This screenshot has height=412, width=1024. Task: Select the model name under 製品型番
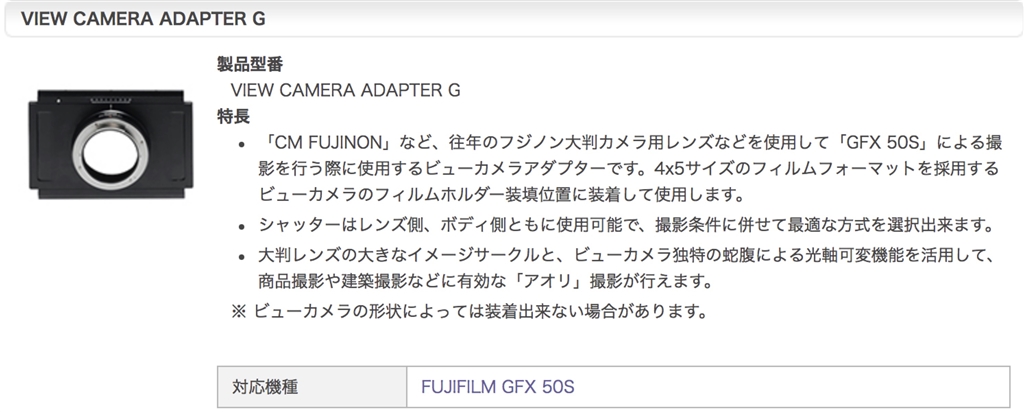point(345,90)
